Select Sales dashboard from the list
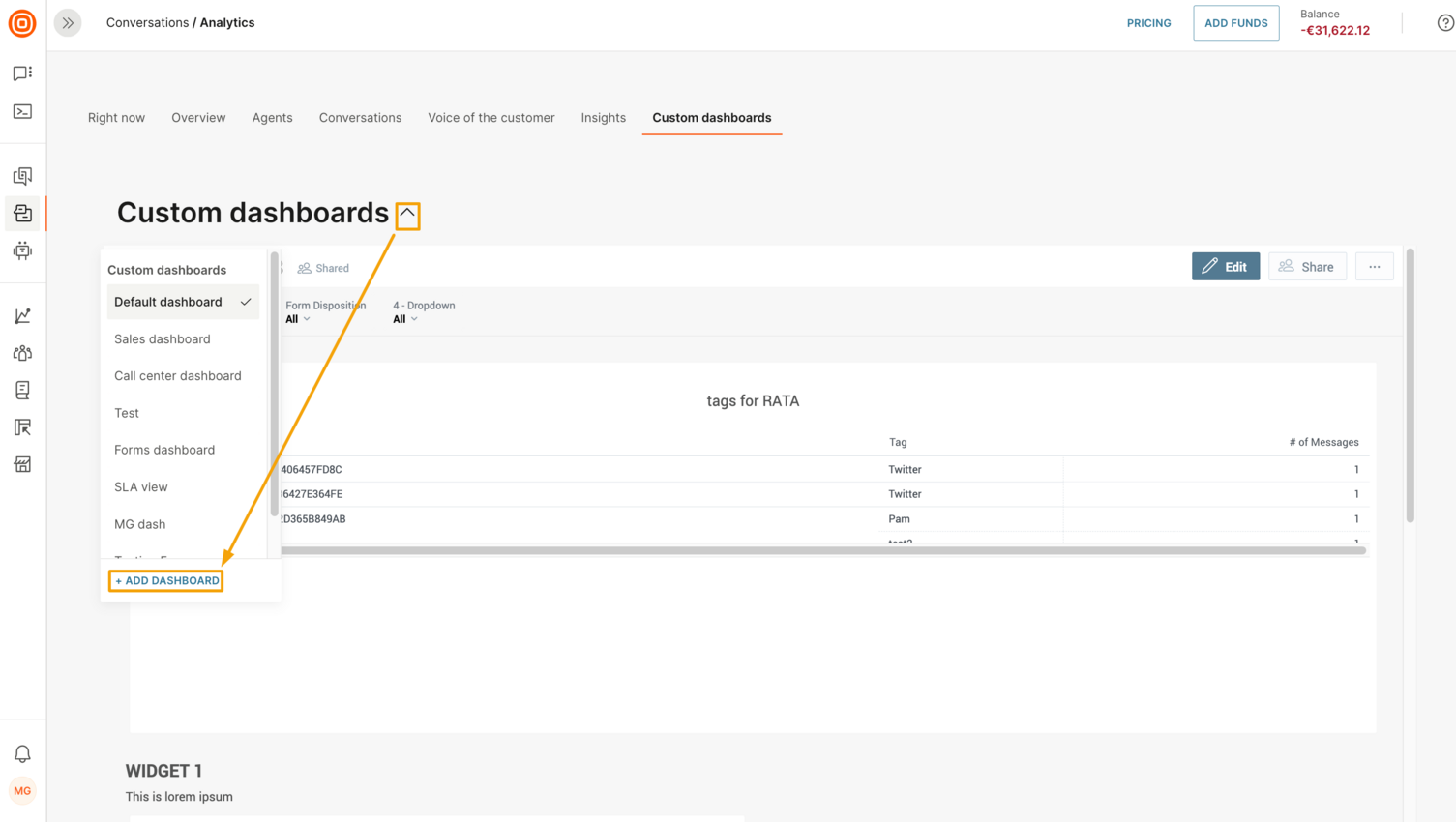Image resolution: width=1456 pixels, height=822 pixels. click(x=163, y=339)
